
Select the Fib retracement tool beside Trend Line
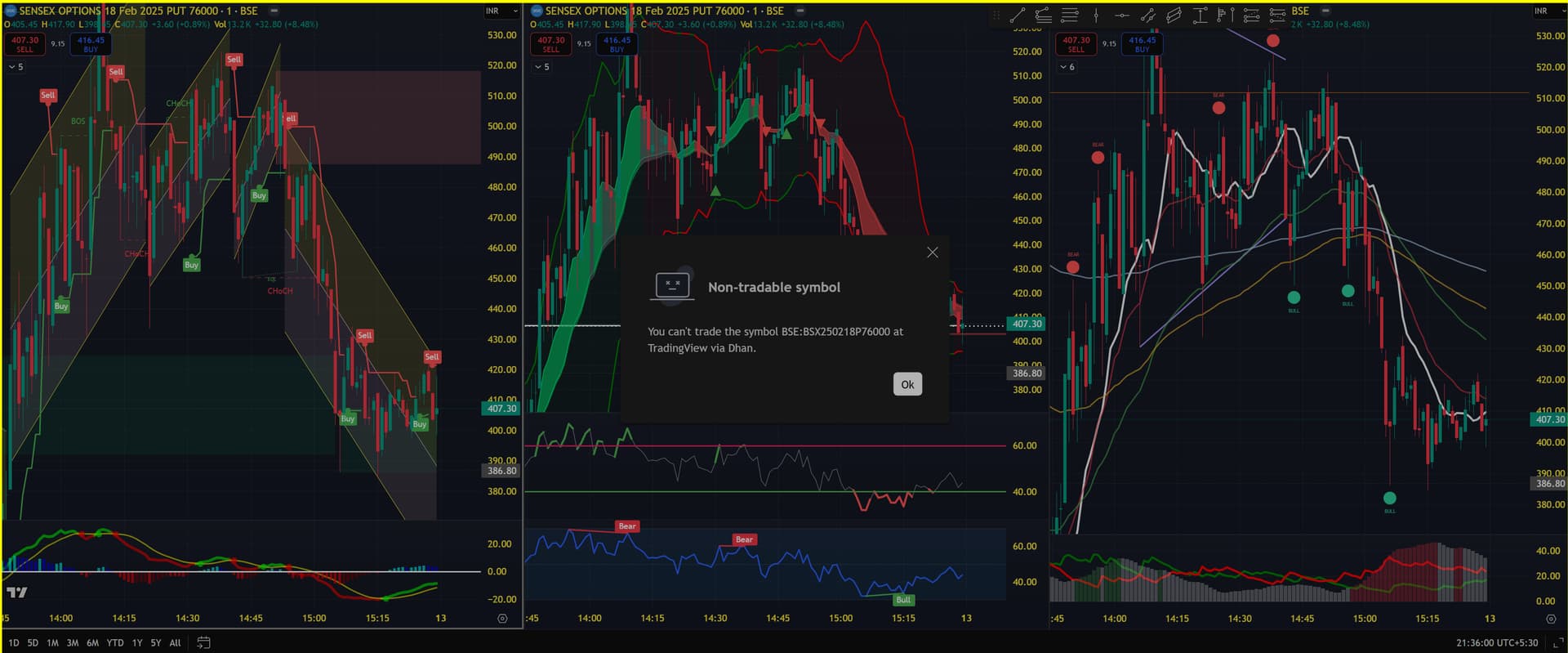pos(1043,14)
